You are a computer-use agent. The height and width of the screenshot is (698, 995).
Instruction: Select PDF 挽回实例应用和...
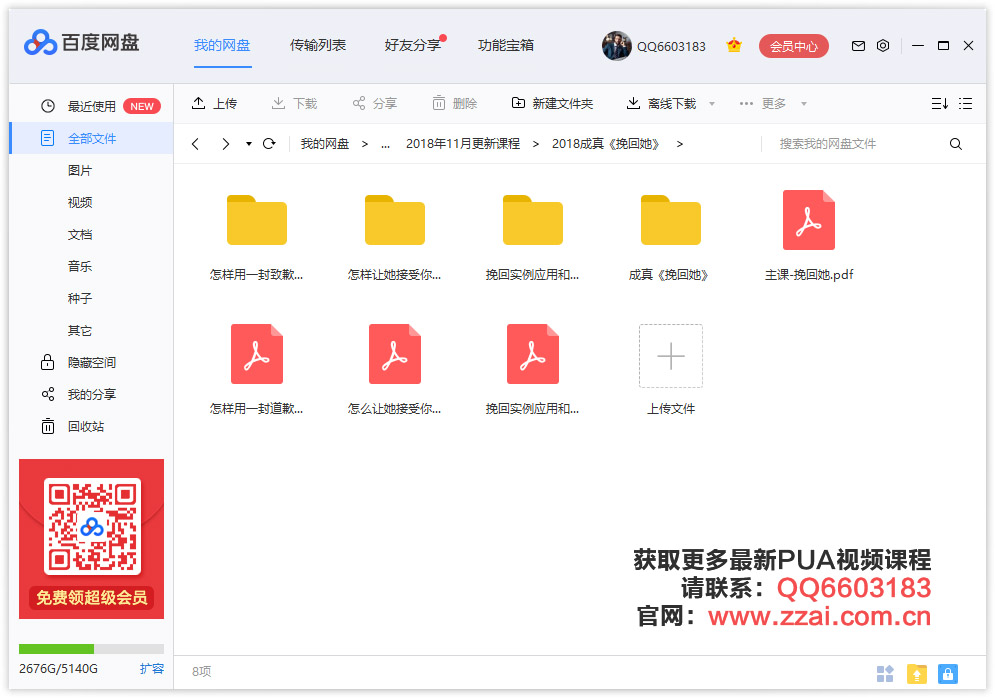(532, 370)
